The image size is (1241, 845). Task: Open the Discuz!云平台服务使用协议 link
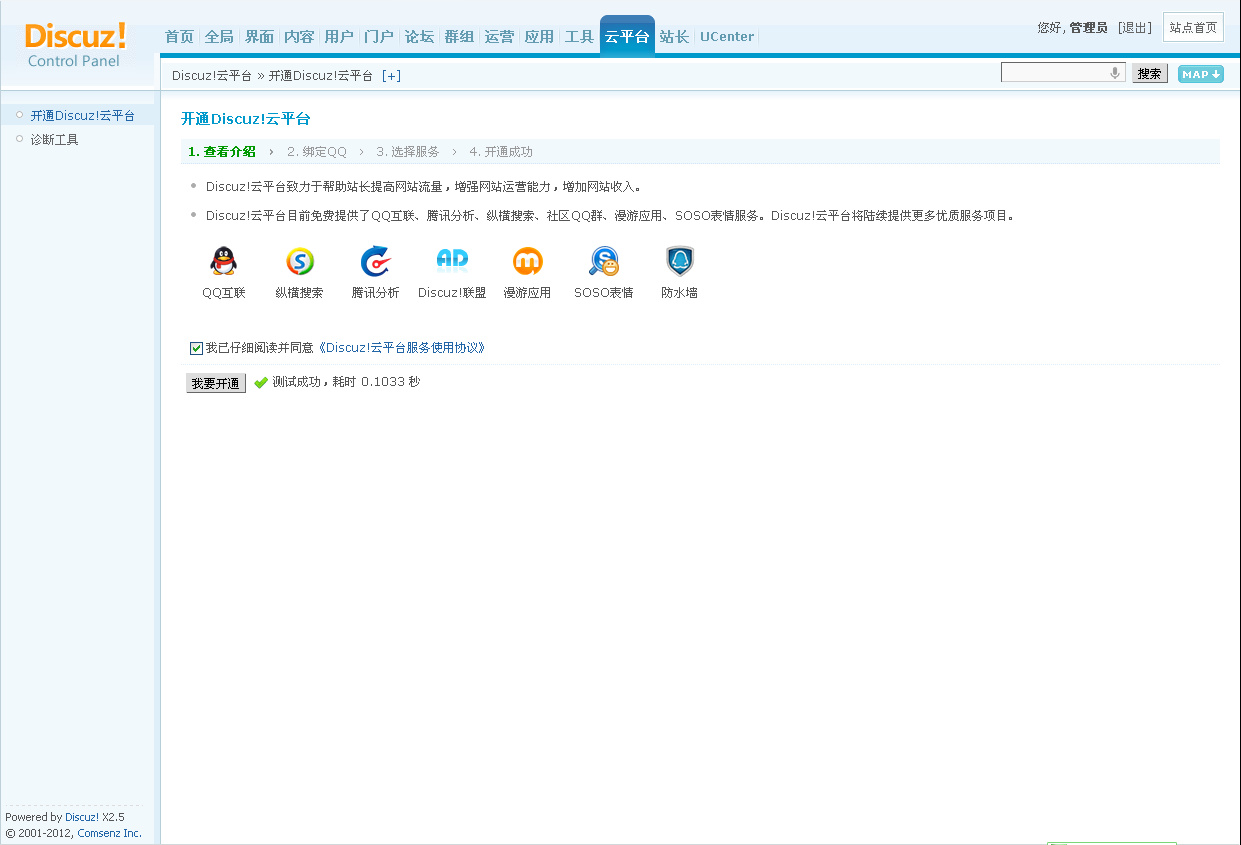coord(401,348)
